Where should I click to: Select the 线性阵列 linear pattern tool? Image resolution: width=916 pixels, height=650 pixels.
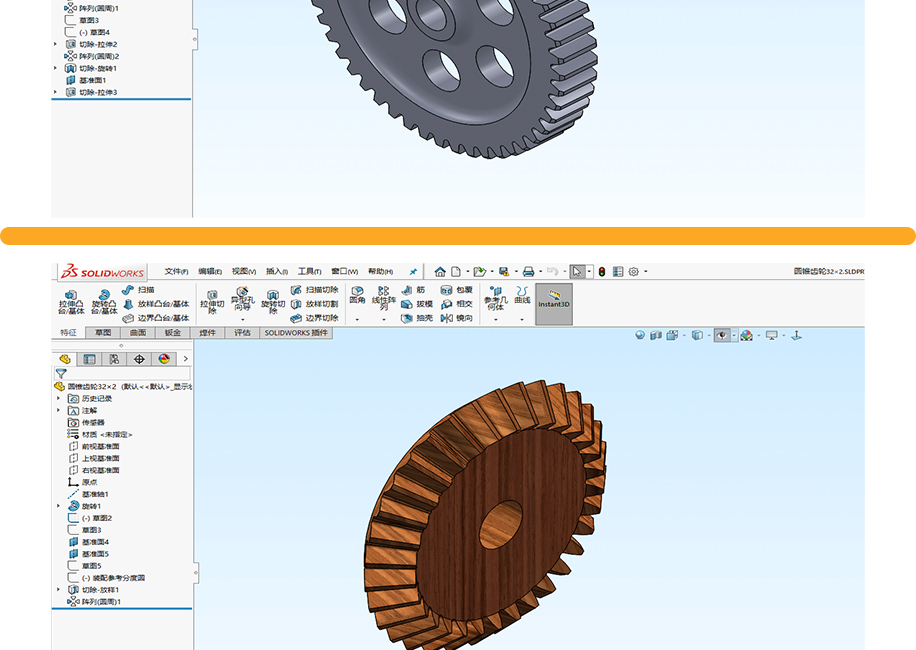click(x=384, y=298)
